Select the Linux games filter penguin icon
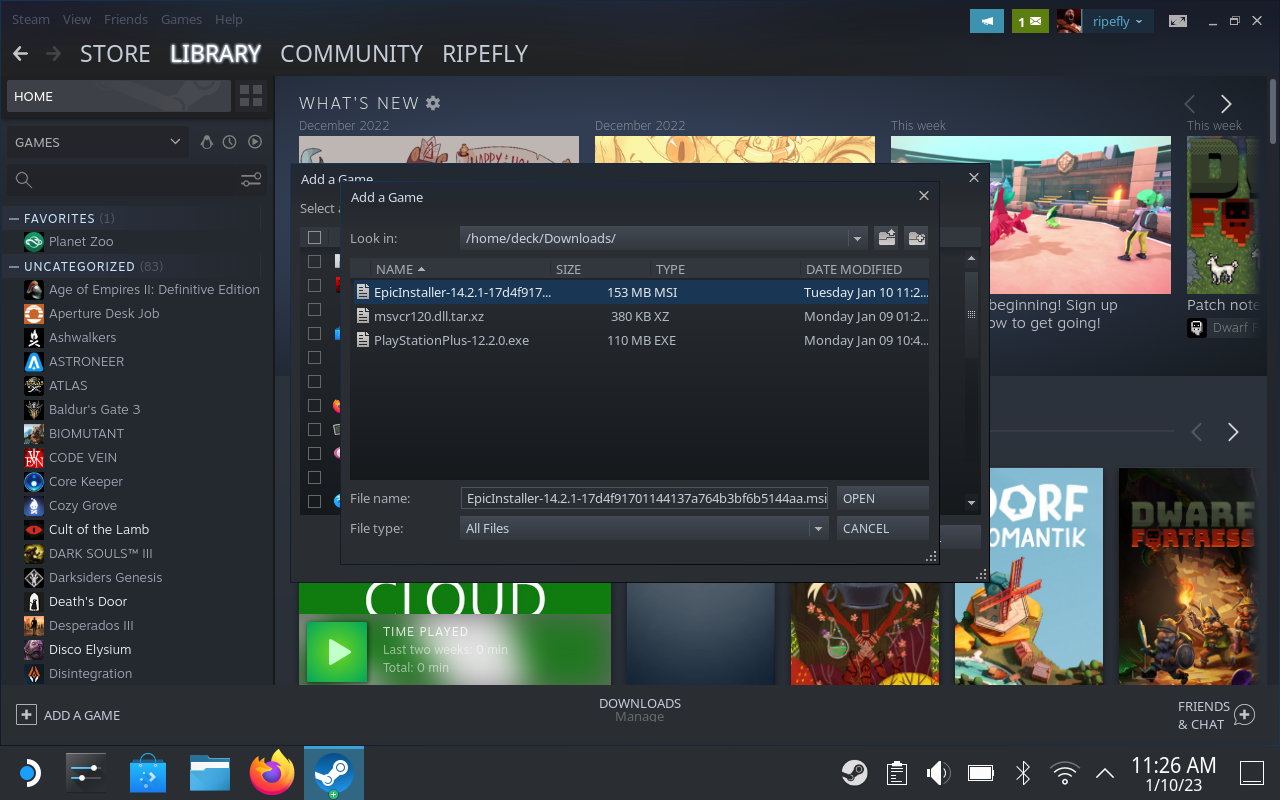 coord(207,142)
